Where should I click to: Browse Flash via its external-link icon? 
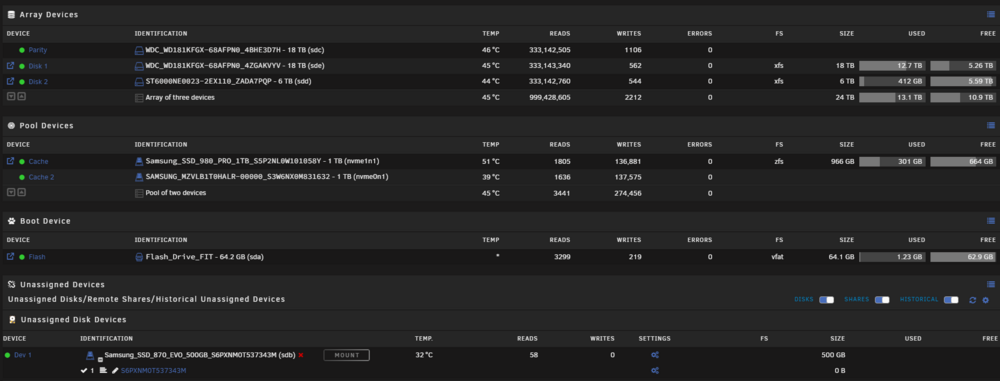[x=10, y=257]
